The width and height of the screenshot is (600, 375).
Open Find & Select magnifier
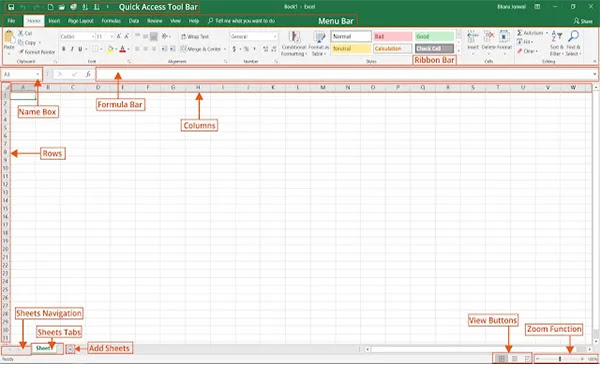point(573,43)
